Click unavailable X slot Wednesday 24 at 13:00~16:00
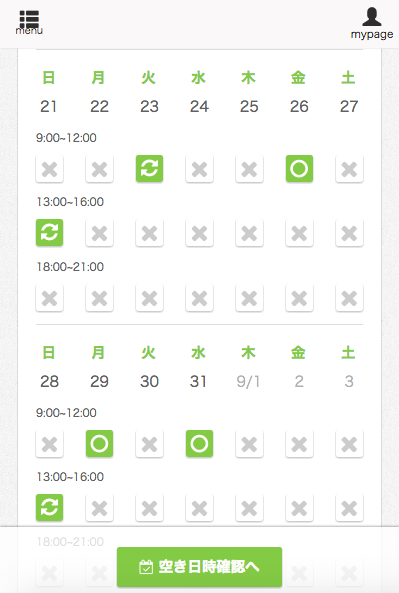399x593 pixels. click(199, 233)
